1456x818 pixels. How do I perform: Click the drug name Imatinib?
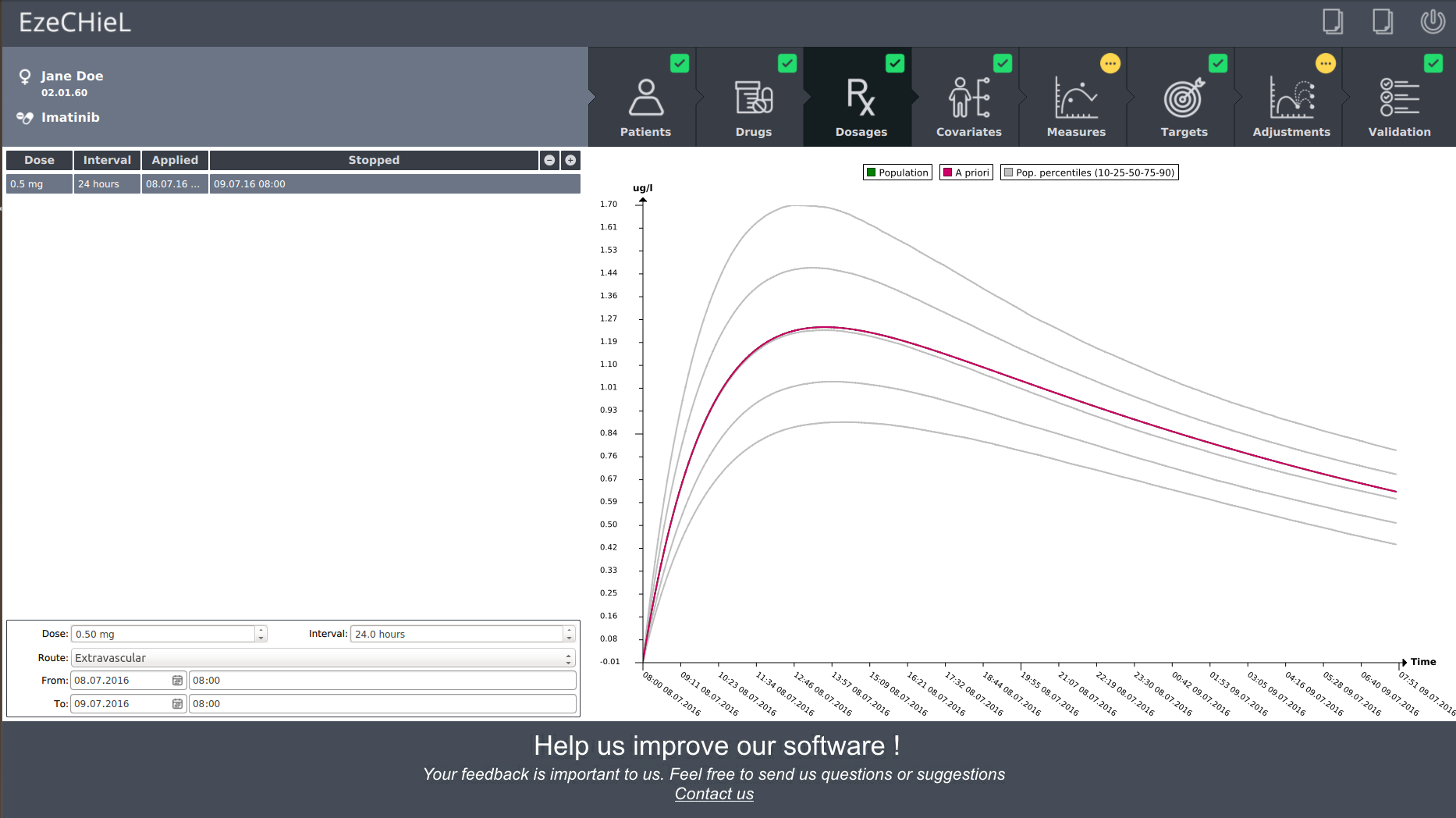(70, 118)
